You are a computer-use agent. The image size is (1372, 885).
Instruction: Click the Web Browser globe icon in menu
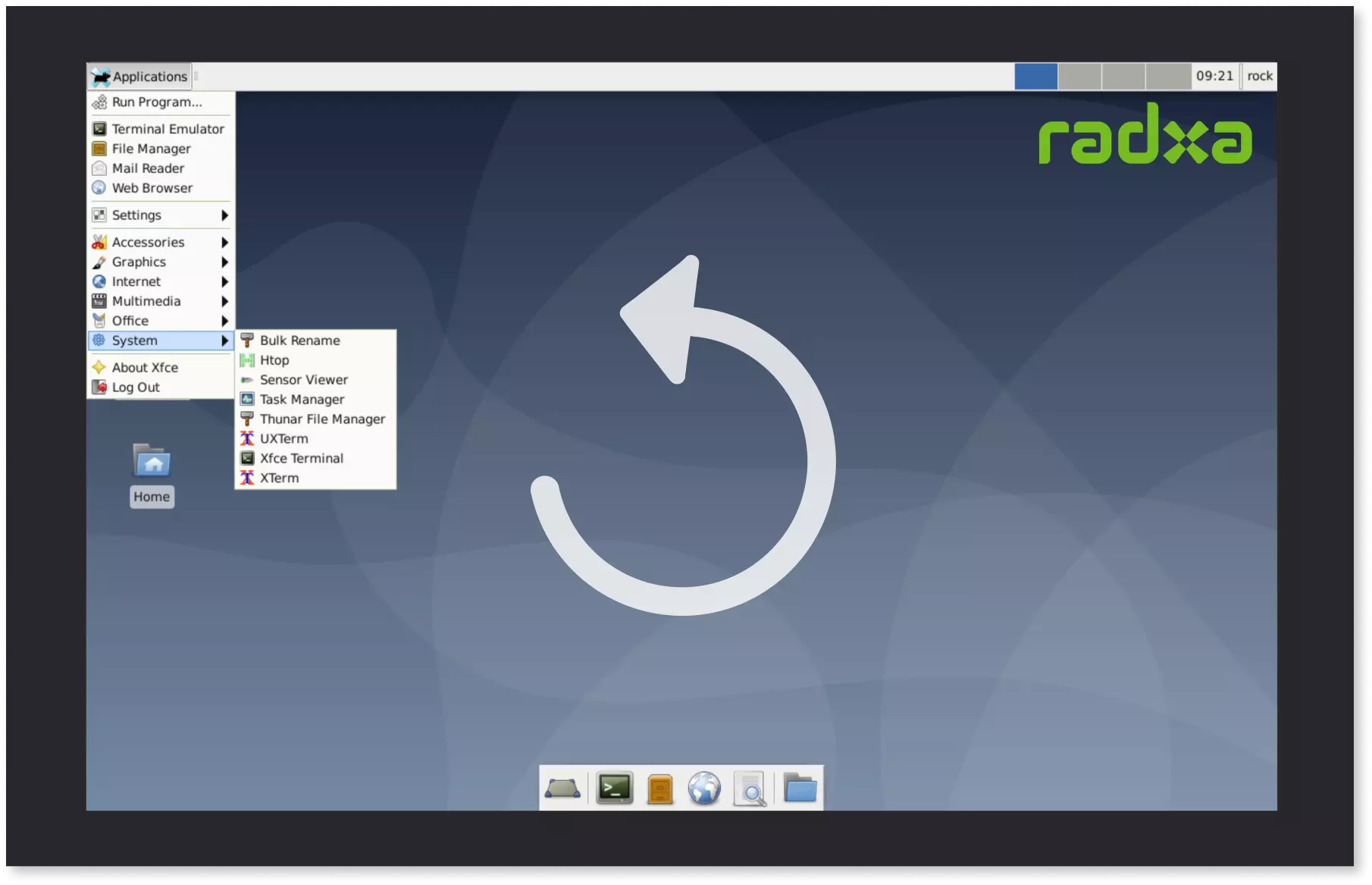click(99, 188)
